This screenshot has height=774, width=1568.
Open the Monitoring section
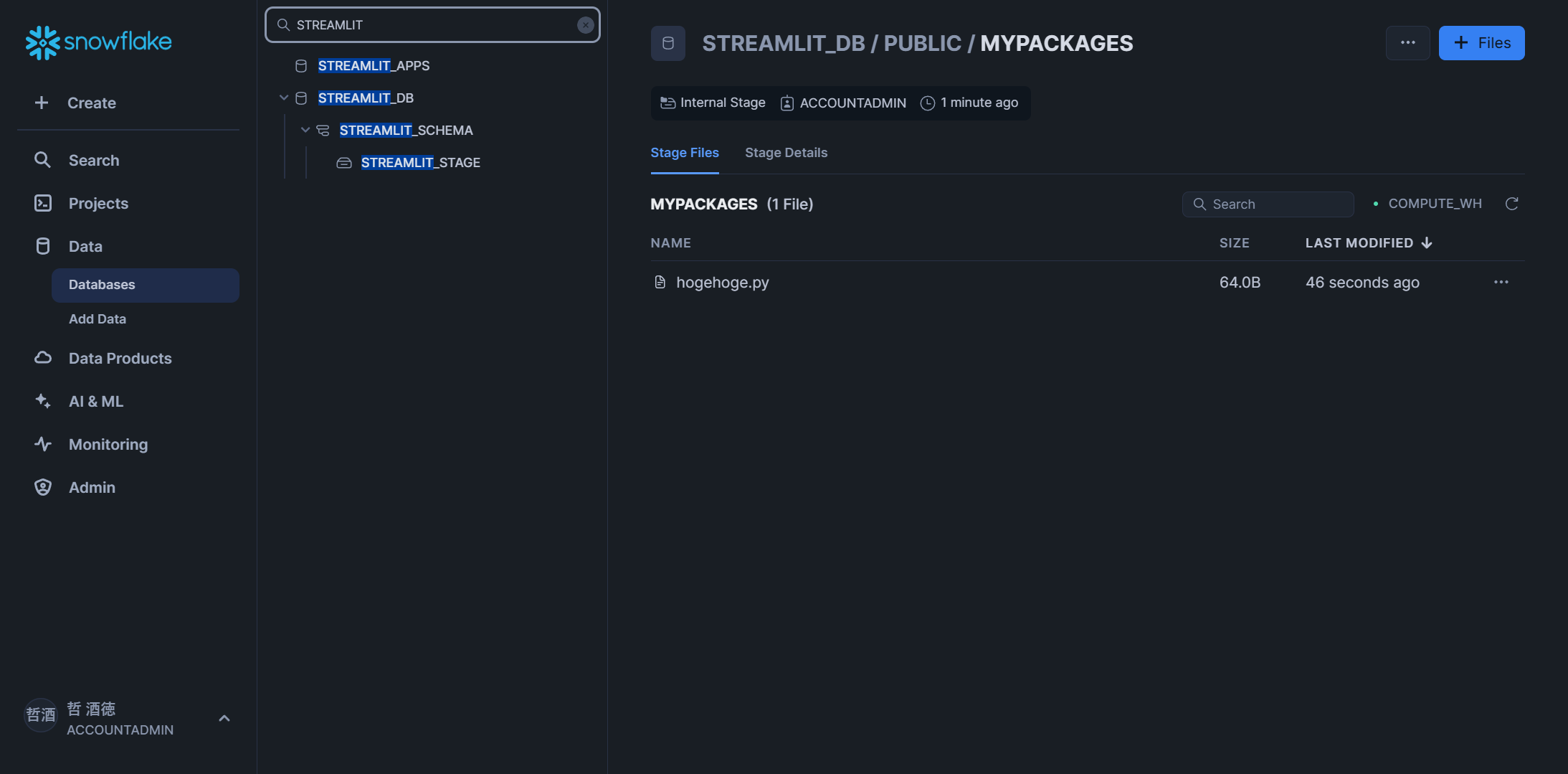[108, 444]
